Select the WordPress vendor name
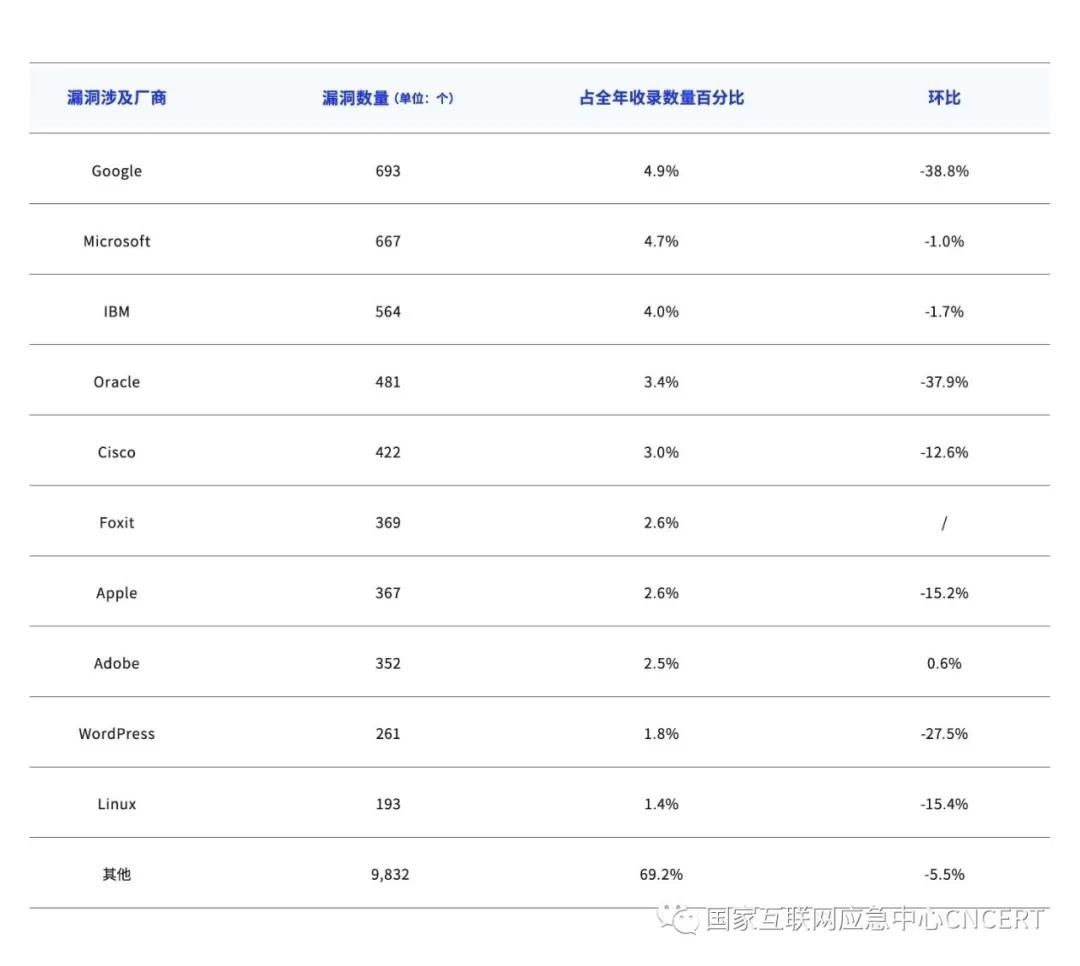Viewport: 1080px width, 966px height. point(117,734)
